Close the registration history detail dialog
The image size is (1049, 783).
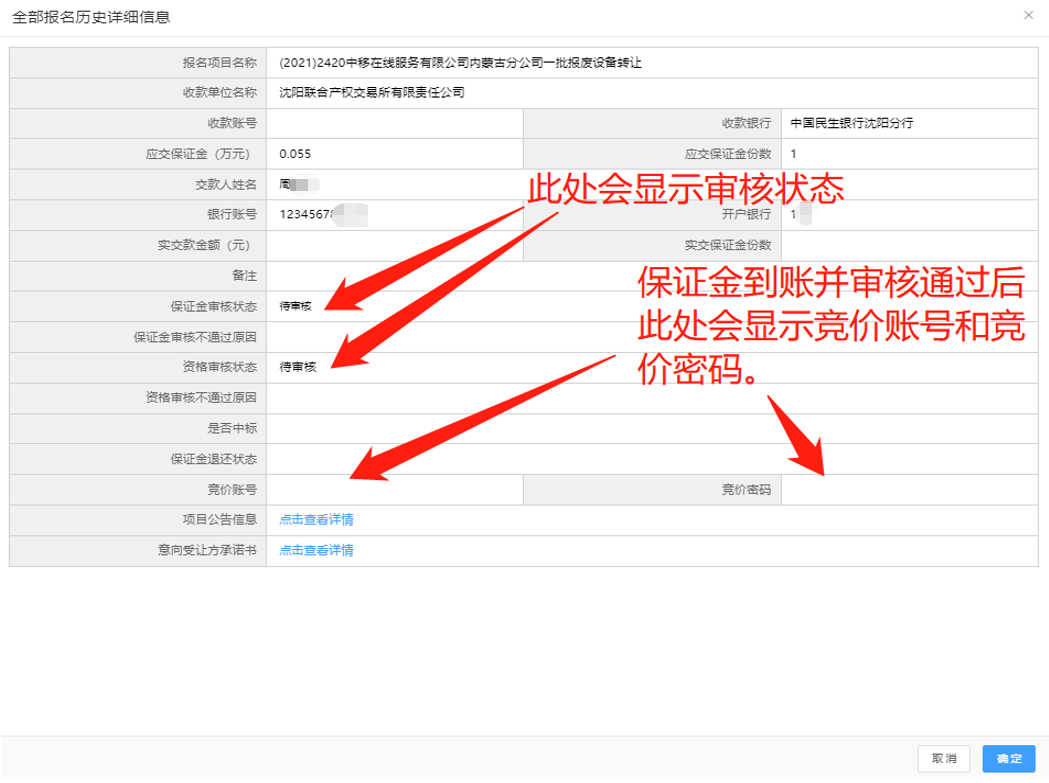point(1029,16)
